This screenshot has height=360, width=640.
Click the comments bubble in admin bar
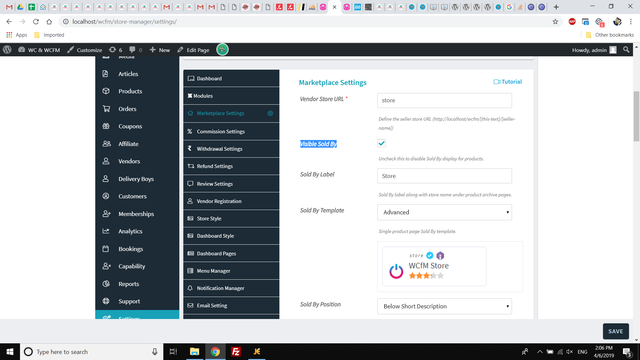pos(136,50)
